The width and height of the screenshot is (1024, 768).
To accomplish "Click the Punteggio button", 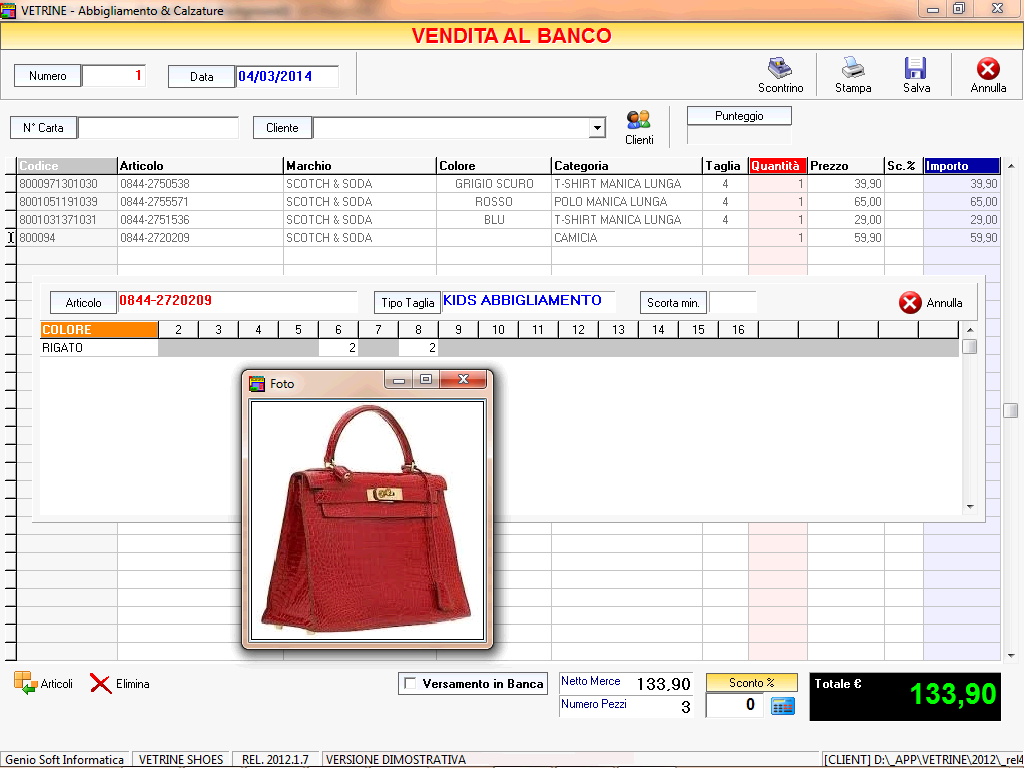I will coord(739,116).
